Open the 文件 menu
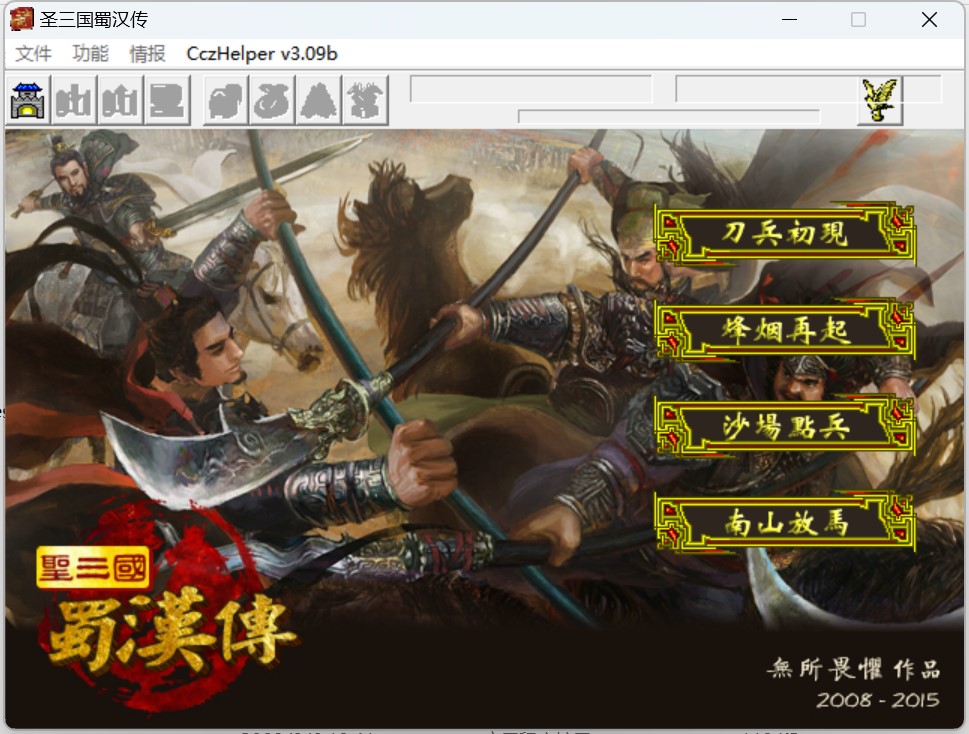The height and width of the screenshot is (734, 969). point(33,54)
